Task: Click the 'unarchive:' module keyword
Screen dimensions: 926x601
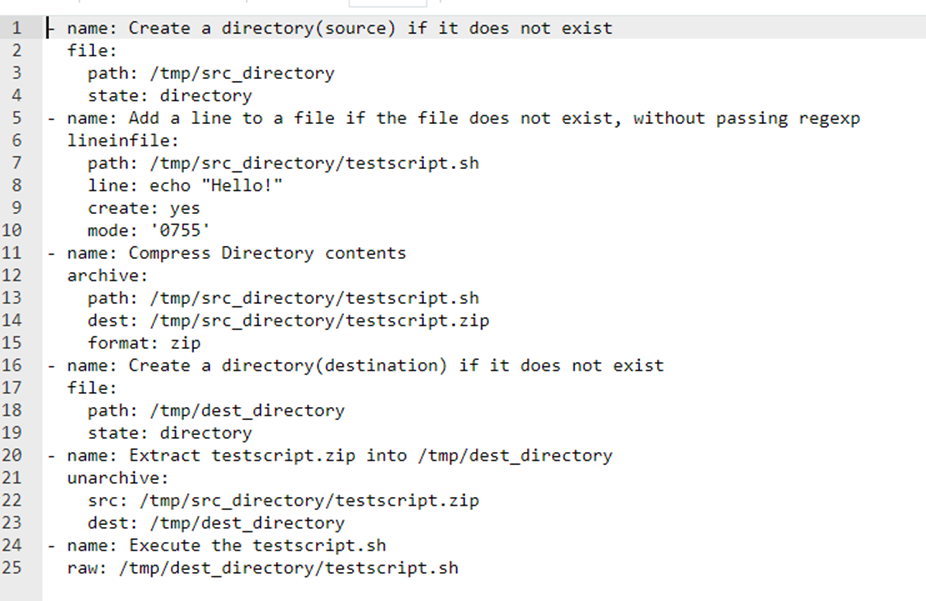Action: pyautogui.click(x=118, y=478)
